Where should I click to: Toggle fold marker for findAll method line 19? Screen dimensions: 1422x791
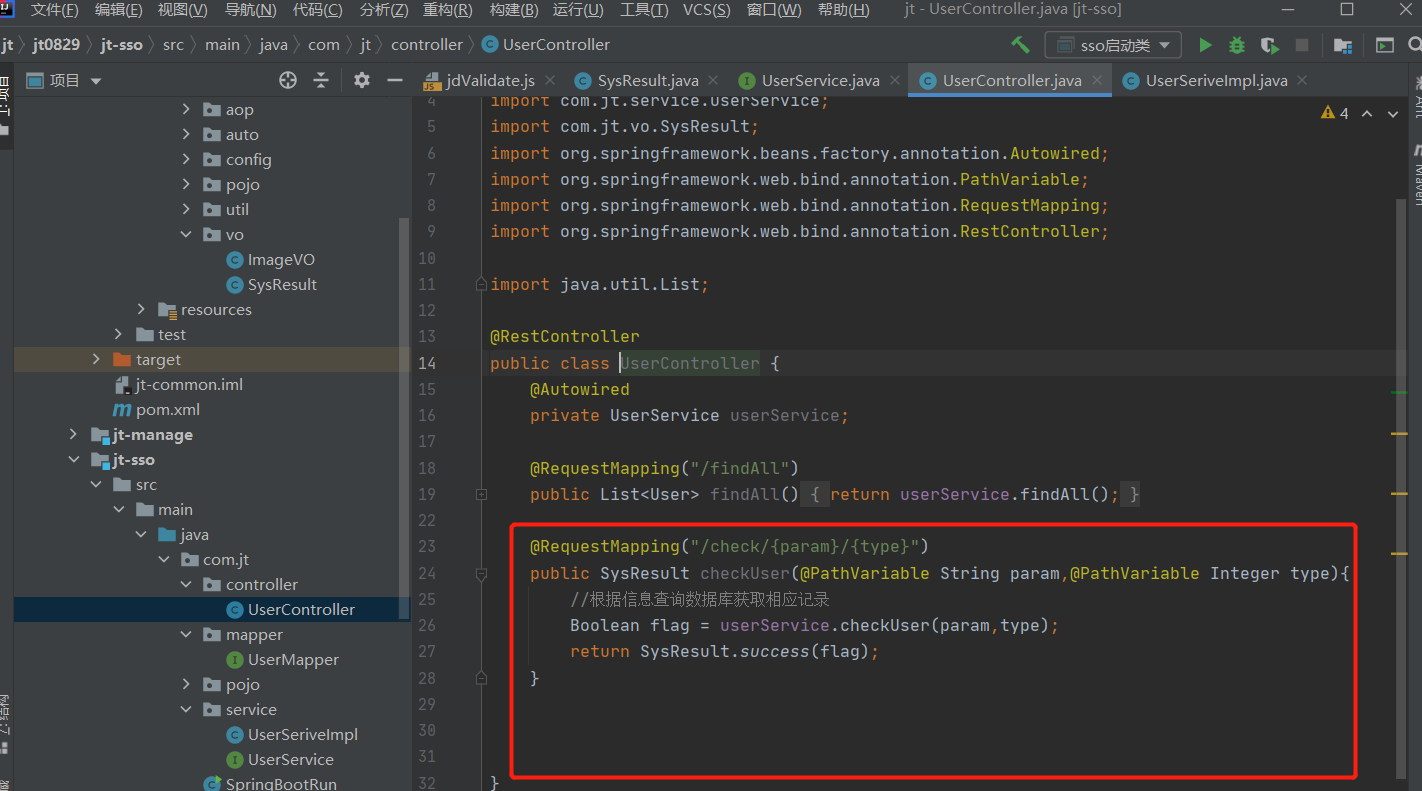(x=481, y=494)
